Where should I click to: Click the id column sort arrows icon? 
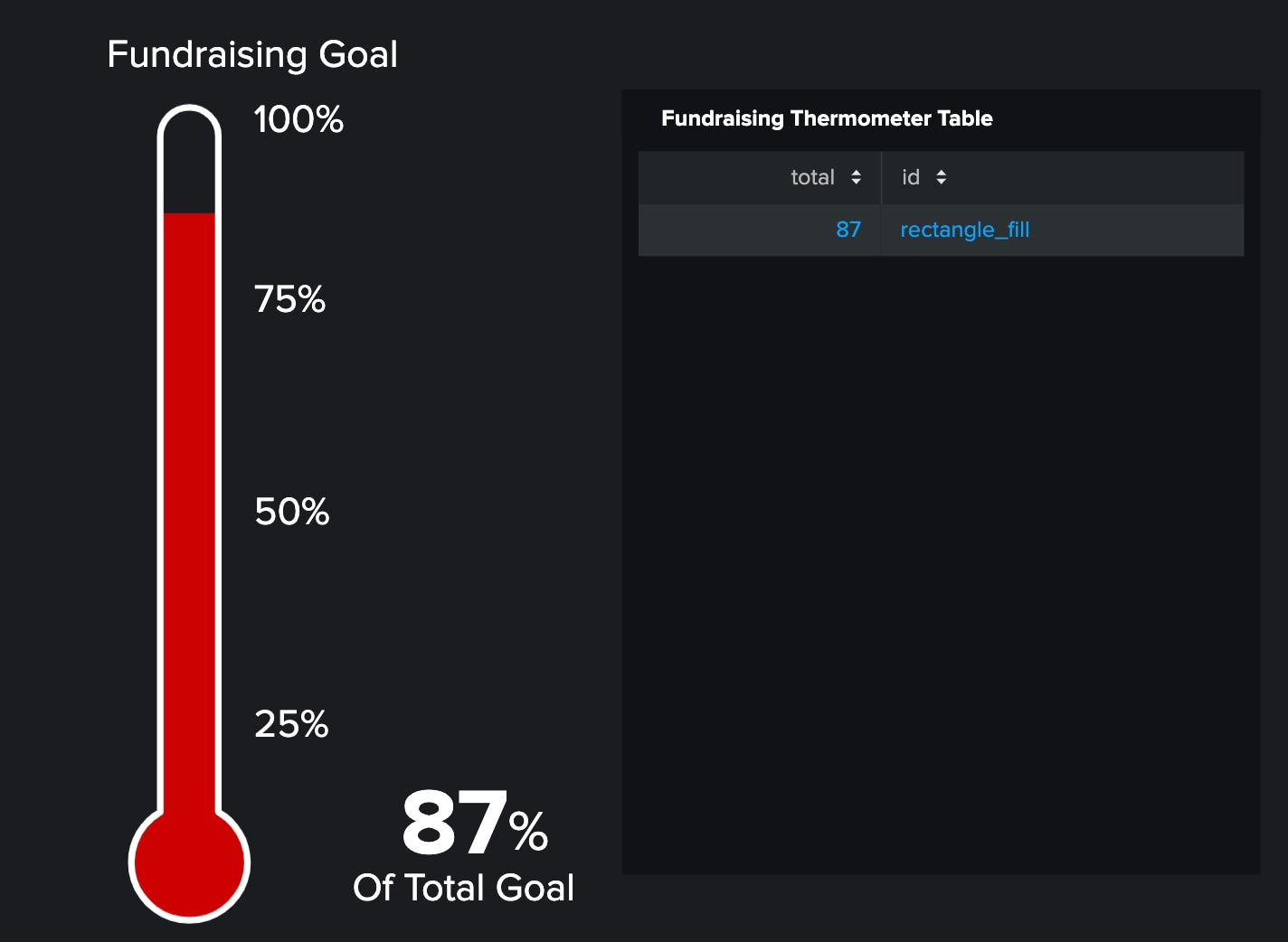pos(942,177)
